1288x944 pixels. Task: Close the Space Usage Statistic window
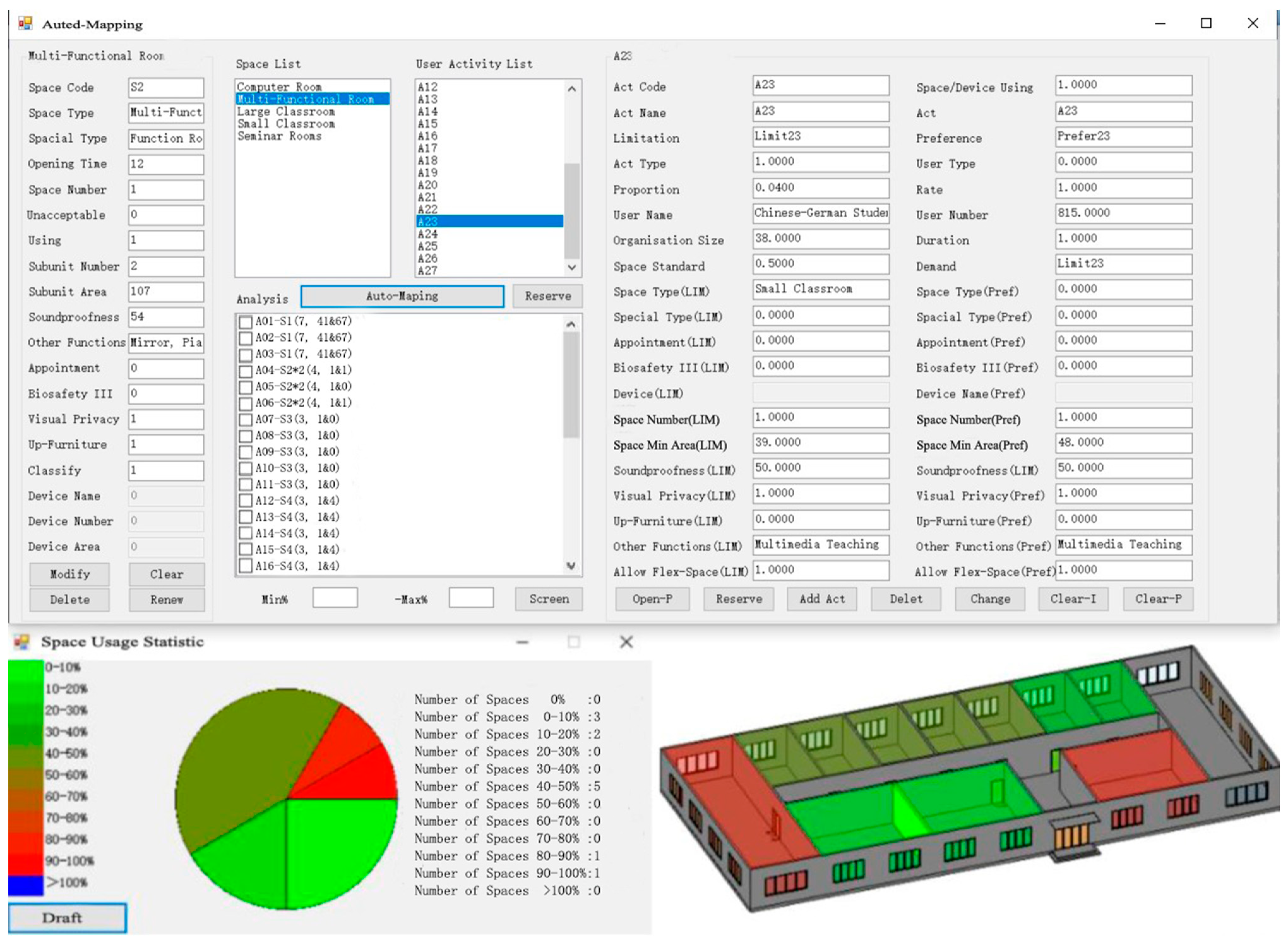[x=626, y=642]
